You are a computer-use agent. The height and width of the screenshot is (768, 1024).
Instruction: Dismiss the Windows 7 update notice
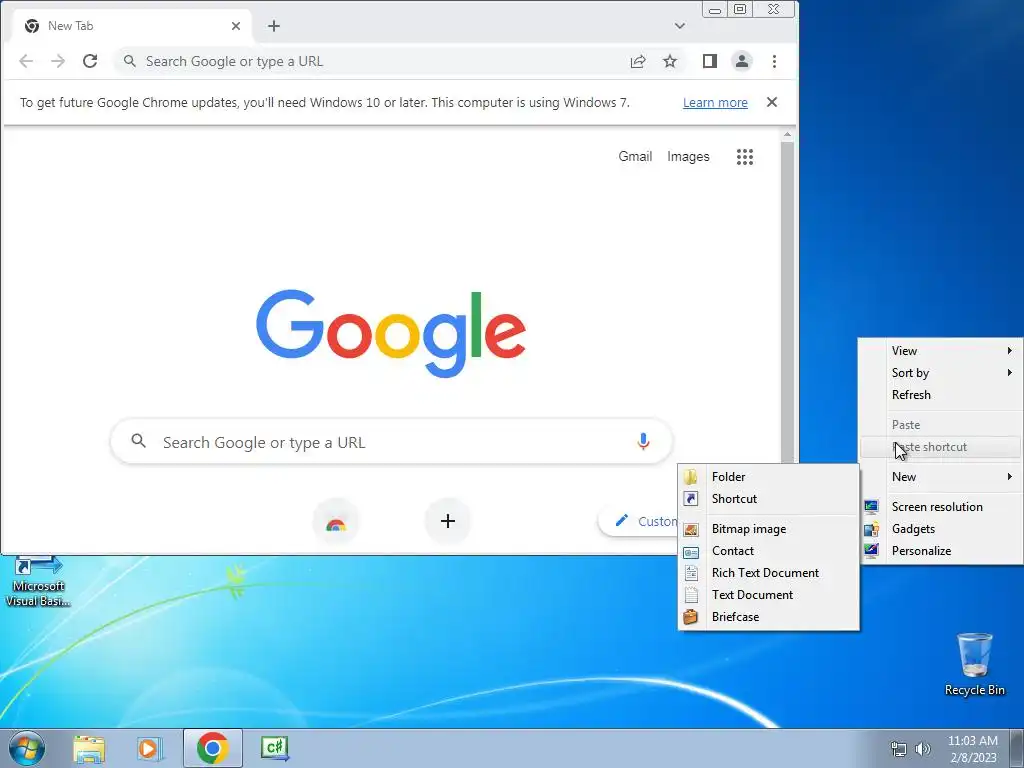(x=772, y=102)
